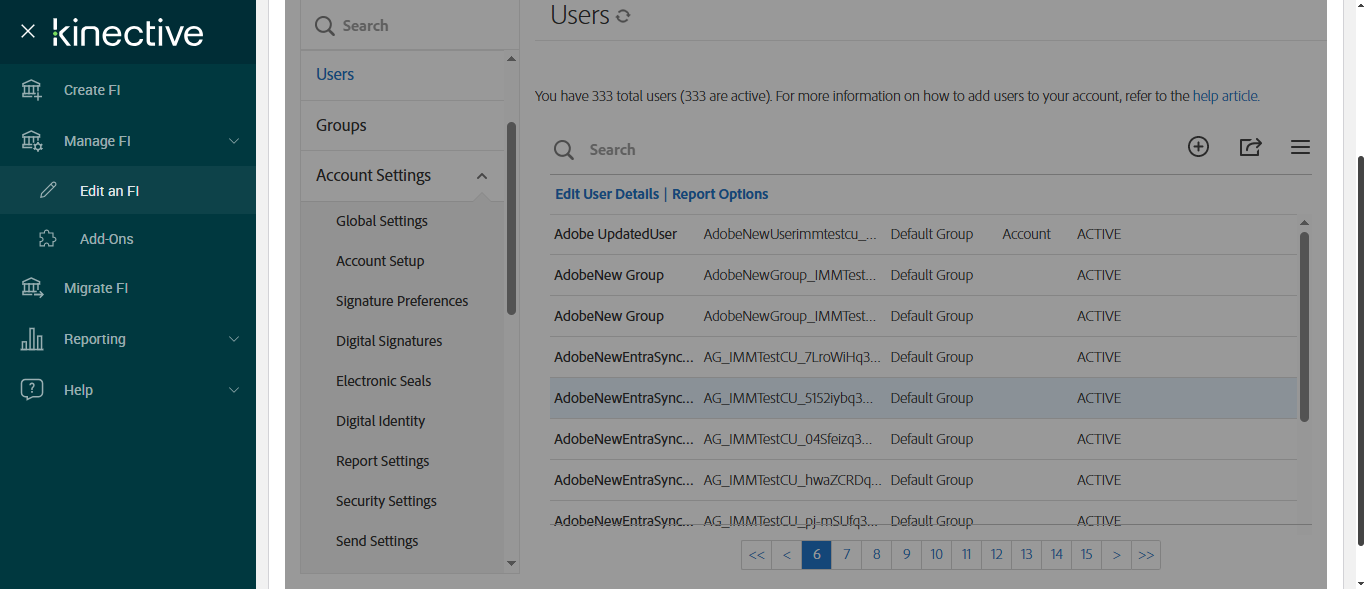This screenshot has width=1366, height=589.
Task: Click the Create FI bank icon
Action: point(32,90)
